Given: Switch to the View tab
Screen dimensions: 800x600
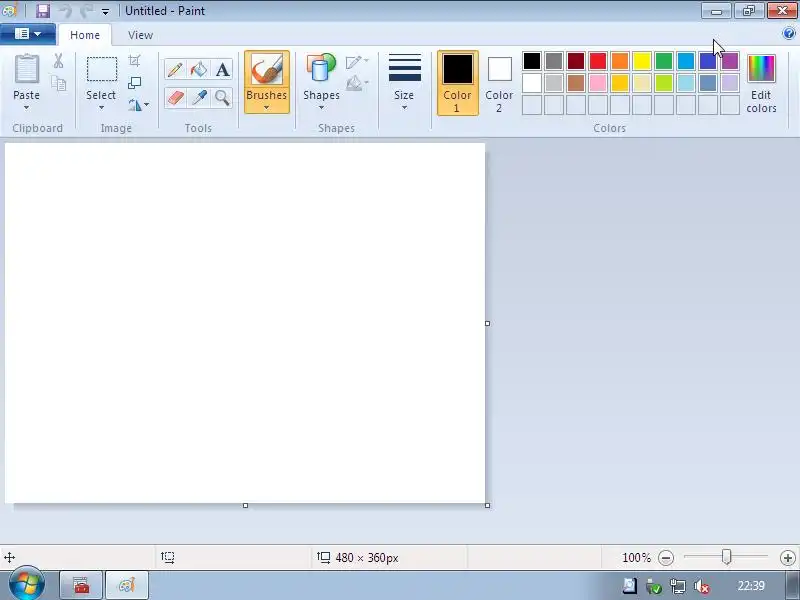Looking at the screenshot, I should pos(140,35).
